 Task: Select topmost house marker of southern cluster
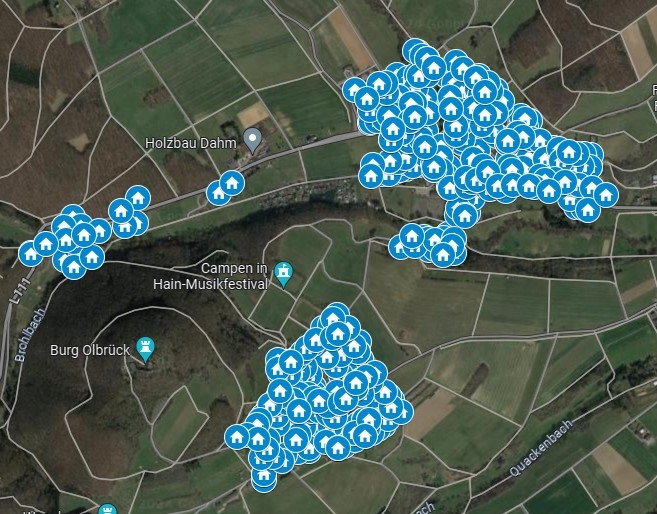(334, 317)
